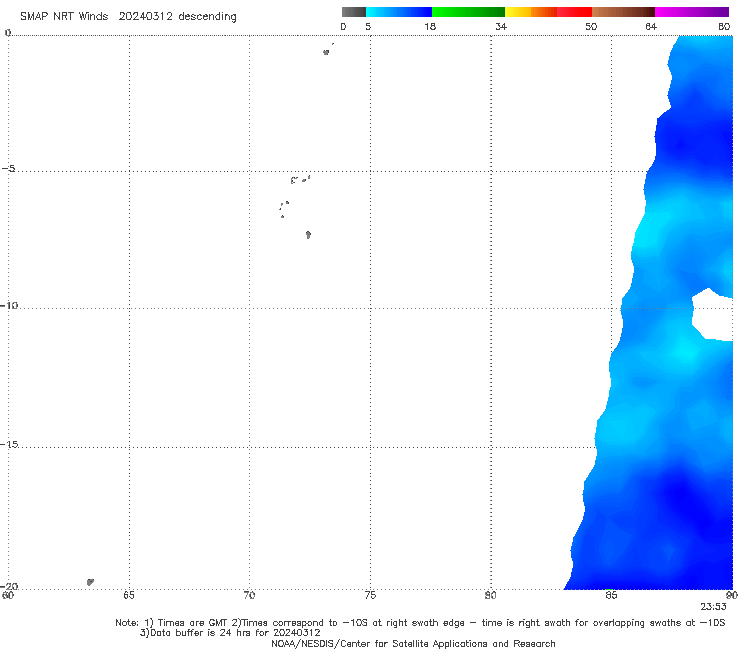This screenshot has width=740, height=650.
Task: Click the word "descending" in the title
Action: [207, 17]
